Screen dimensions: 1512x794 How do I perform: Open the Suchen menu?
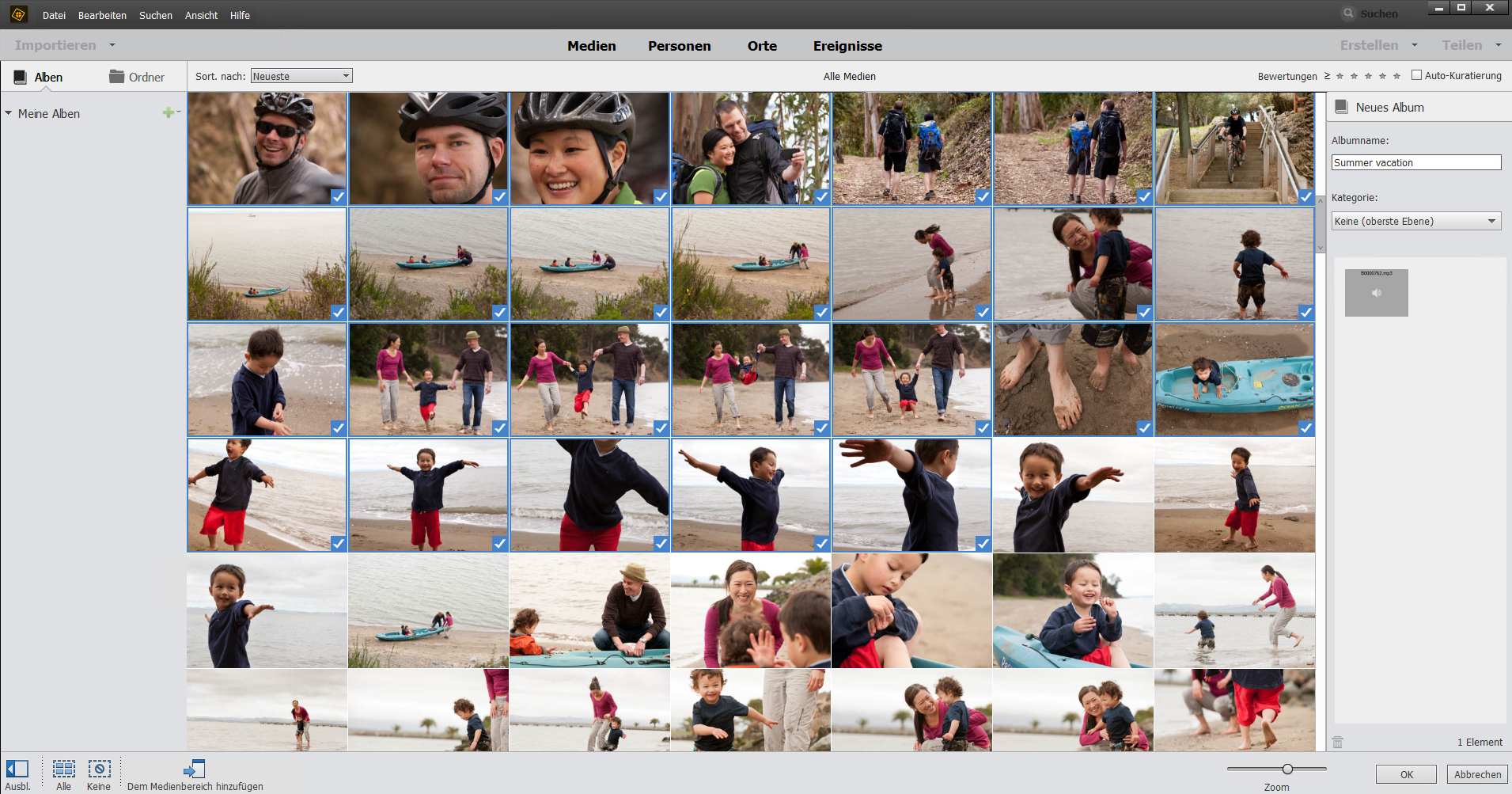pyautogui.click(x=156, y=15)
